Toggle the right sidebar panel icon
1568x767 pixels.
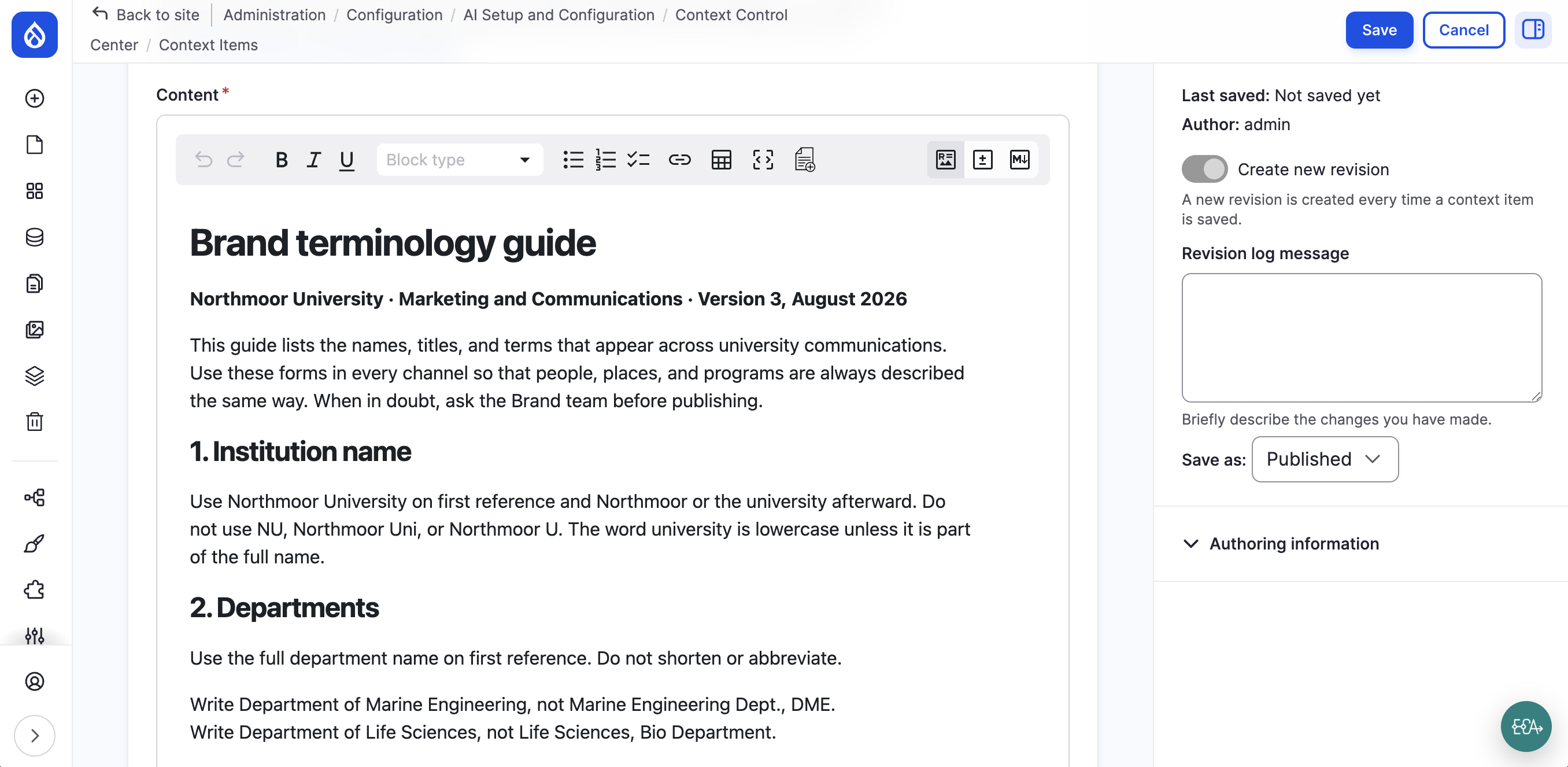[1532, 30]
